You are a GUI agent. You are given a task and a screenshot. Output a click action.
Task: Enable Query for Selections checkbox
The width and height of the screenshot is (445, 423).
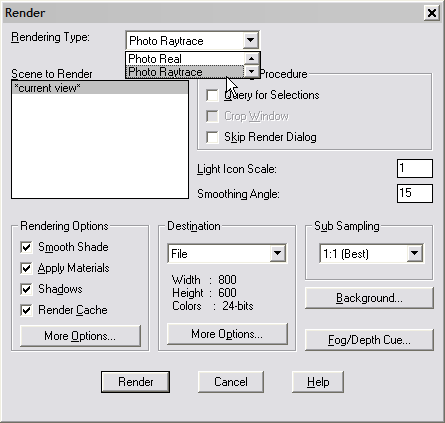[x=212, y=95]
